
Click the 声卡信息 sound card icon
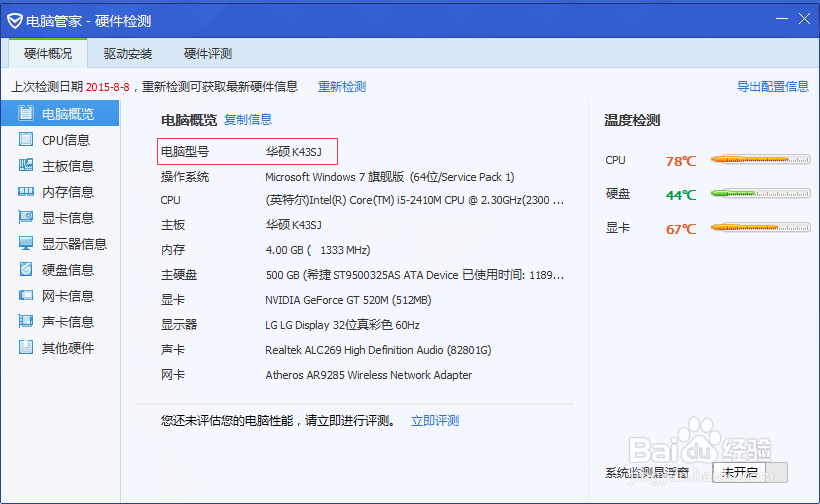pyautogui.click(x=26, y=321)
